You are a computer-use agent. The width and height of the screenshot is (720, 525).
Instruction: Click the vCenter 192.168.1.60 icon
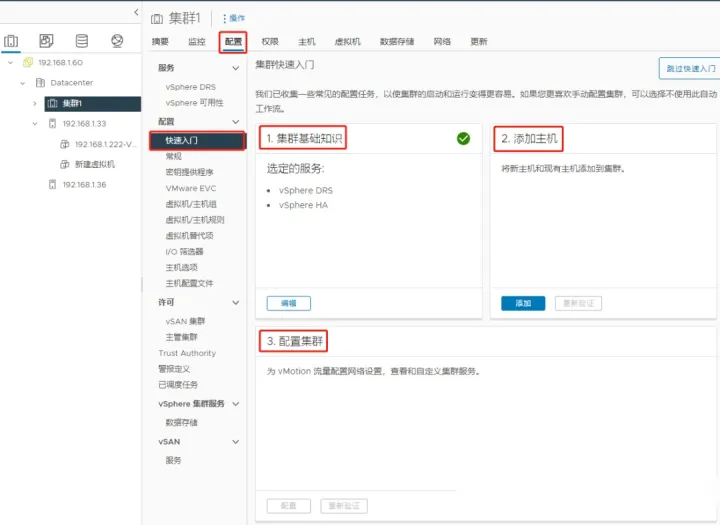point(28,62)
